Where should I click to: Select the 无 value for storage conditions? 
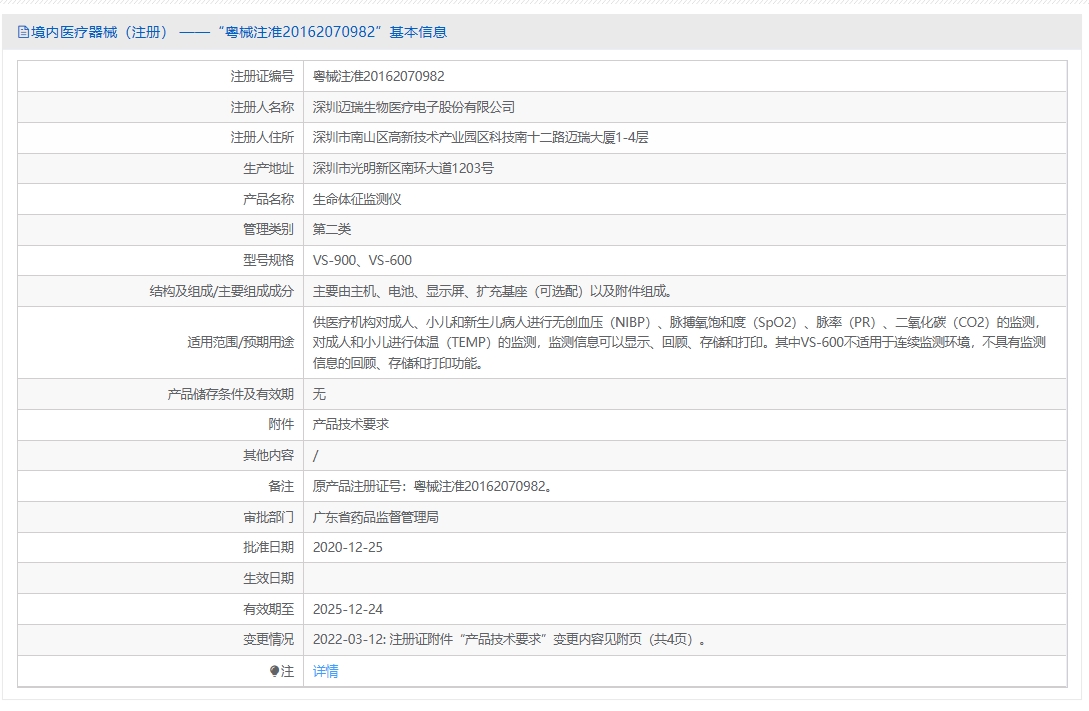(x=319, y=394)
